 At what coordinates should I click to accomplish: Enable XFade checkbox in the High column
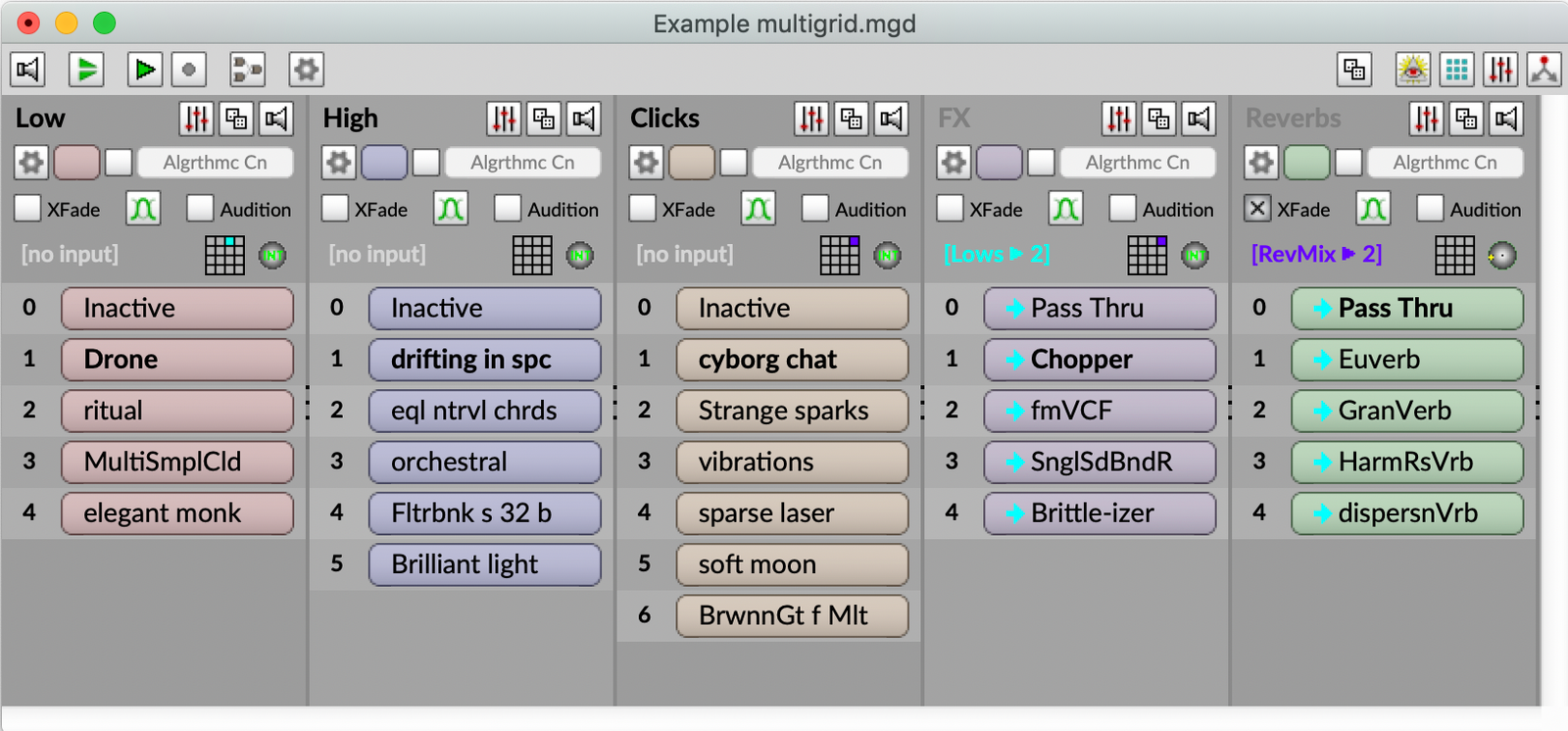335,209
